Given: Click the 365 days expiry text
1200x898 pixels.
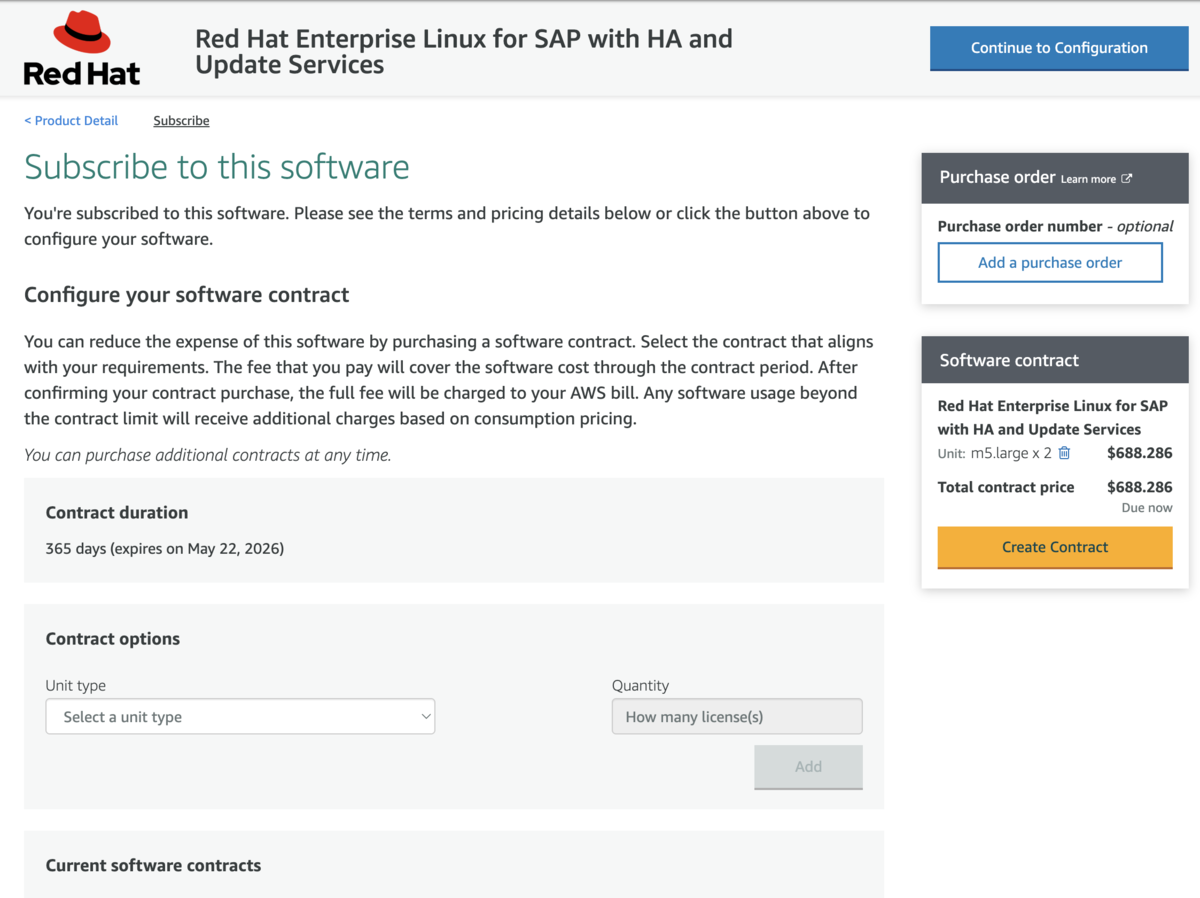Looking at the screenshot, I should tap(165, 549).
